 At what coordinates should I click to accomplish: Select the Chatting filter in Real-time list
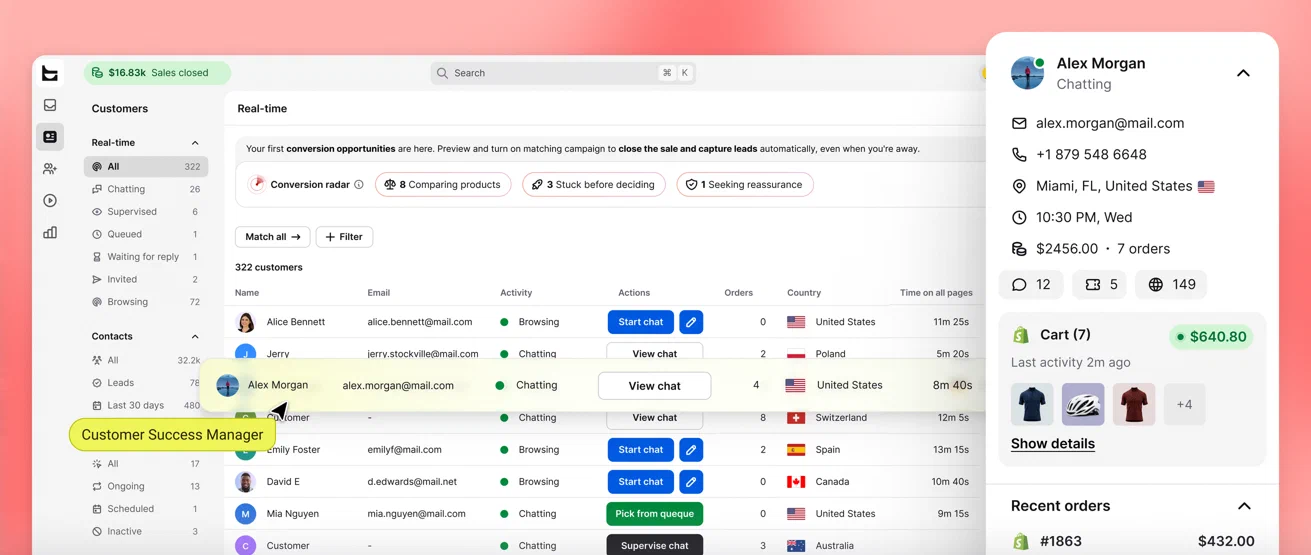(x=146, y=189)
